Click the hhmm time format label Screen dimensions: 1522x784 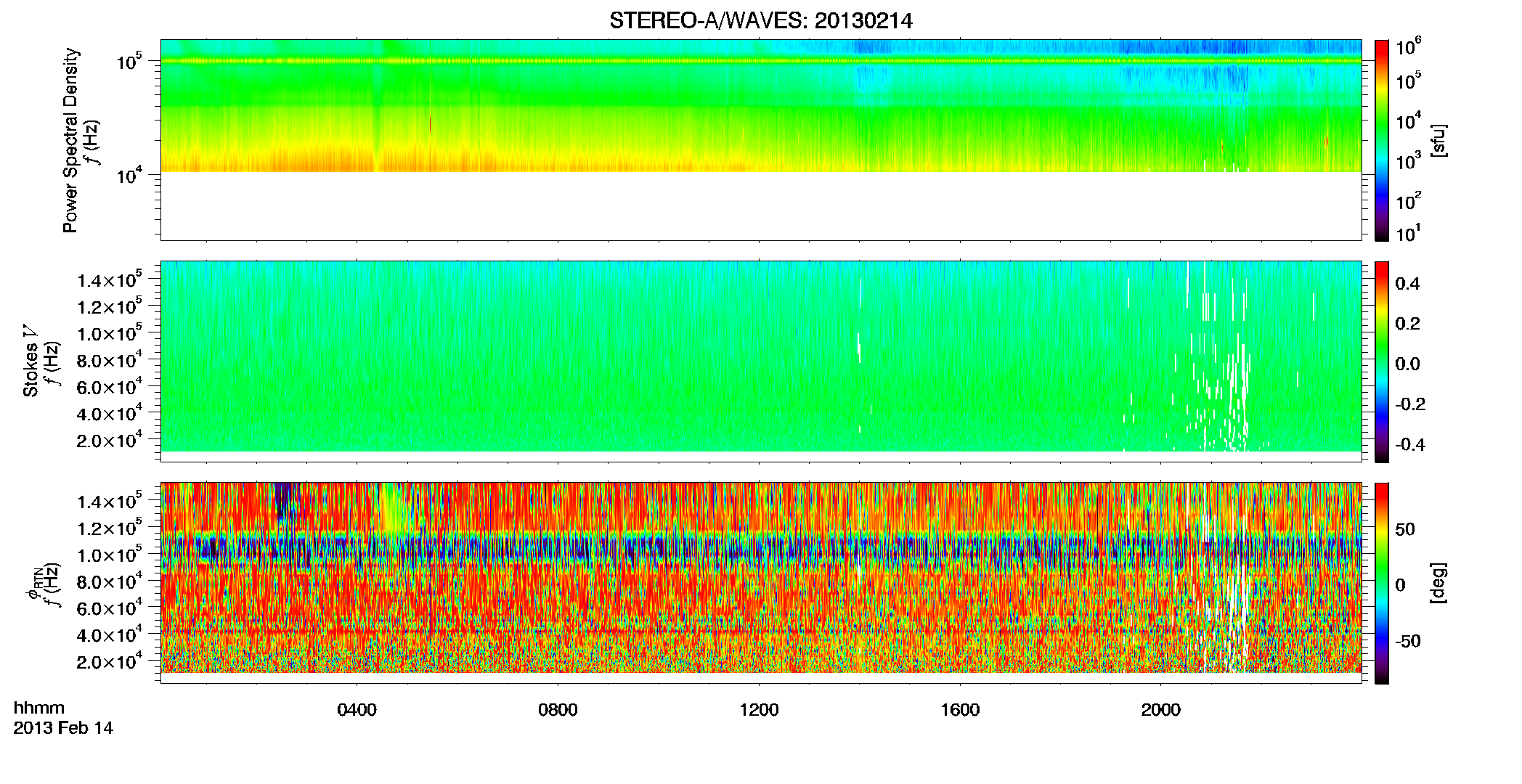tap(39, 708)
